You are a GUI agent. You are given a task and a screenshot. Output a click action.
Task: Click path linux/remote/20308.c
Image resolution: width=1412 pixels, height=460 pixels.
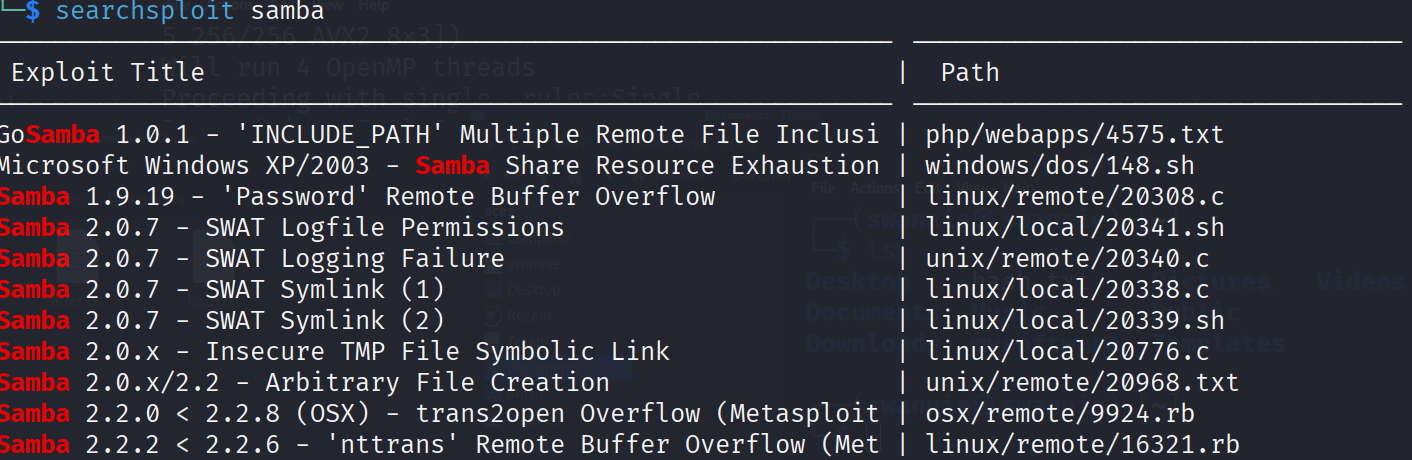coord(1074,196)
